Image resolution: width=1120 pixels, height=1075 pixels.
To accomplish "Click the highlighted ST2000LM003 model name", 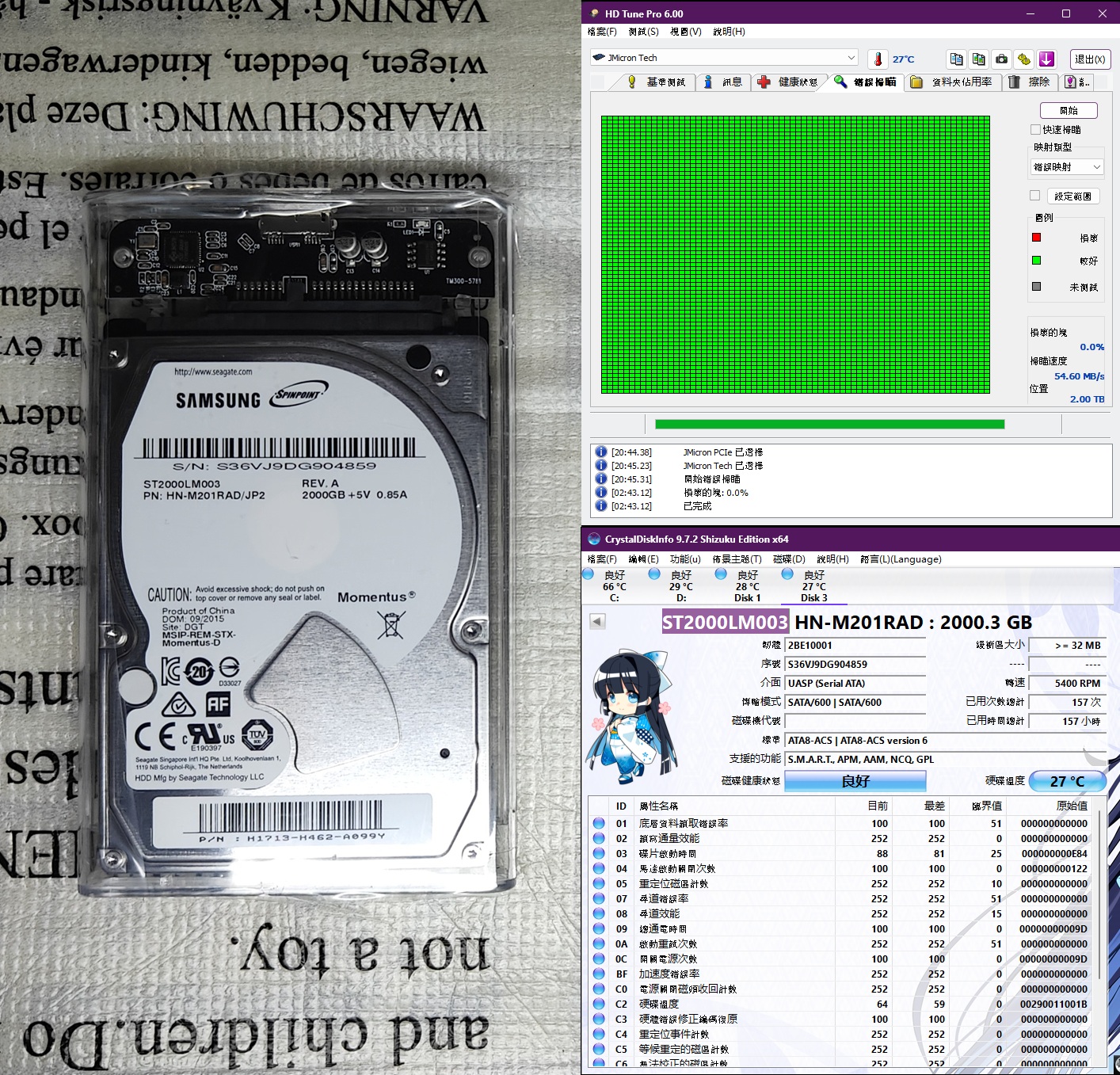I will pyautogui.click(x=725, y=623).
